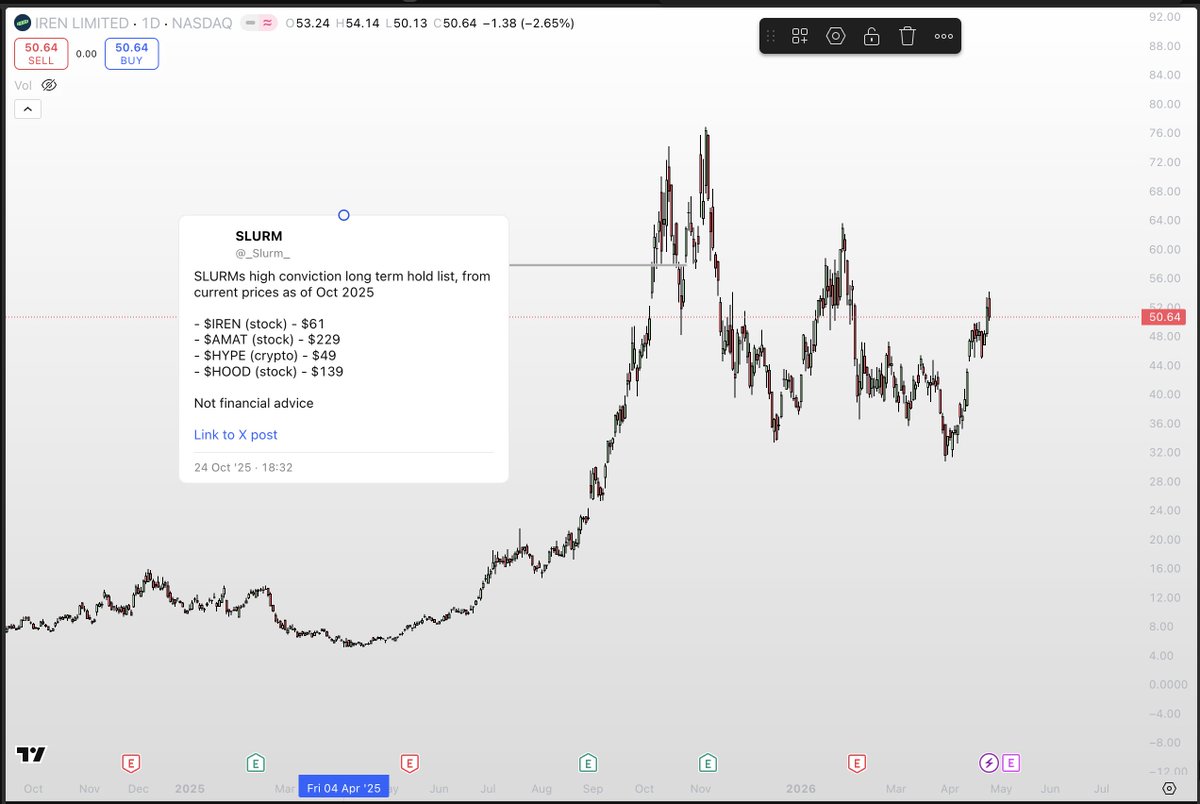Click red earnings marker in early 2026
The height and width of the screenshot is (804, 1200).
[856, 763]
